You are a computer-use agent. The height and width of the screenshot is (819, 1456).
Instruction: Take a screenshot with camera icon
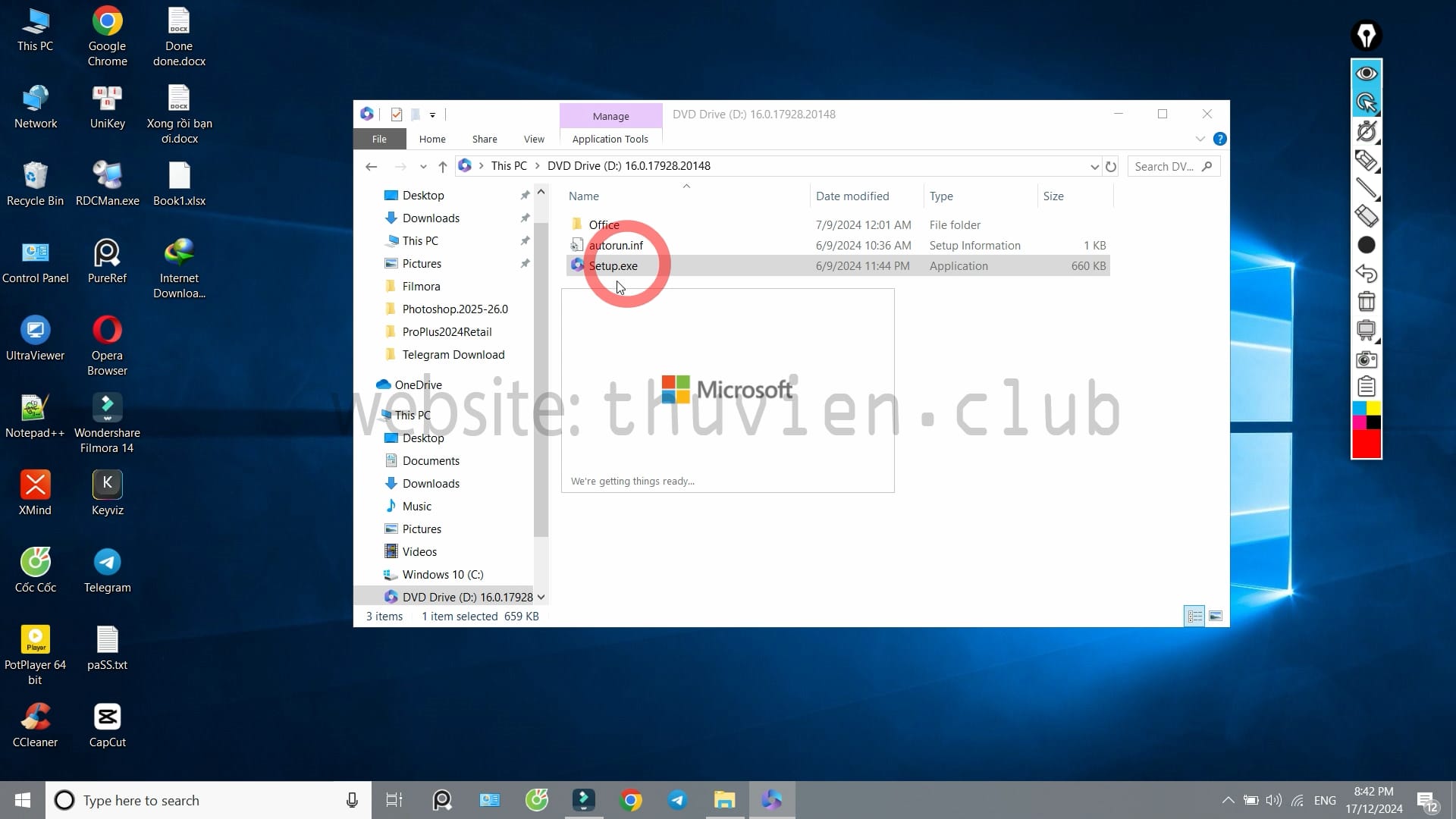pos(1367,359)
